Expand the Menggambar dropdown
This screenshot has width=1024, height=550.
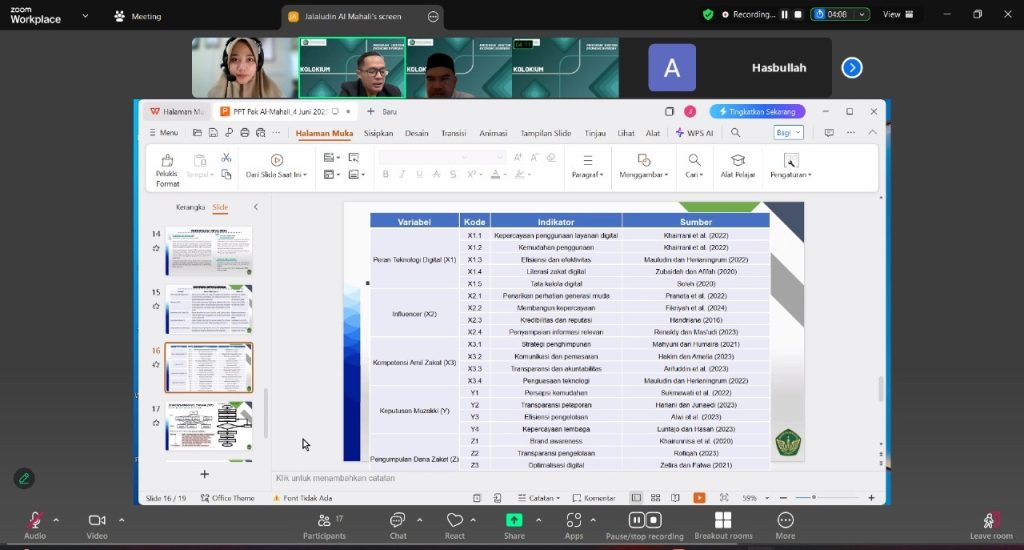coord(643,175)
